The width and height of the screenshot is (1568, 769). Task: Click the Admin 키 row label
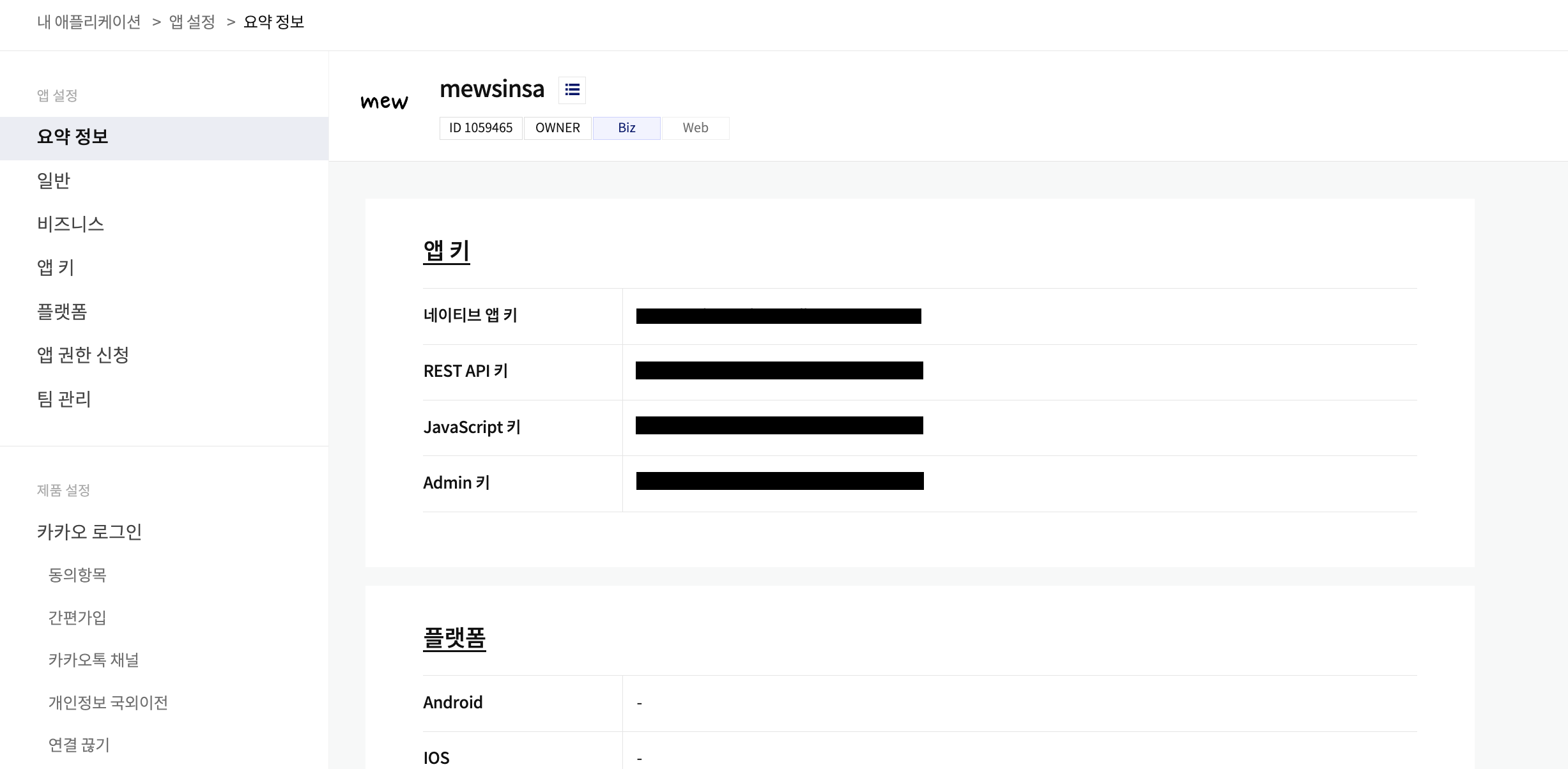click(x=456, y=483)
